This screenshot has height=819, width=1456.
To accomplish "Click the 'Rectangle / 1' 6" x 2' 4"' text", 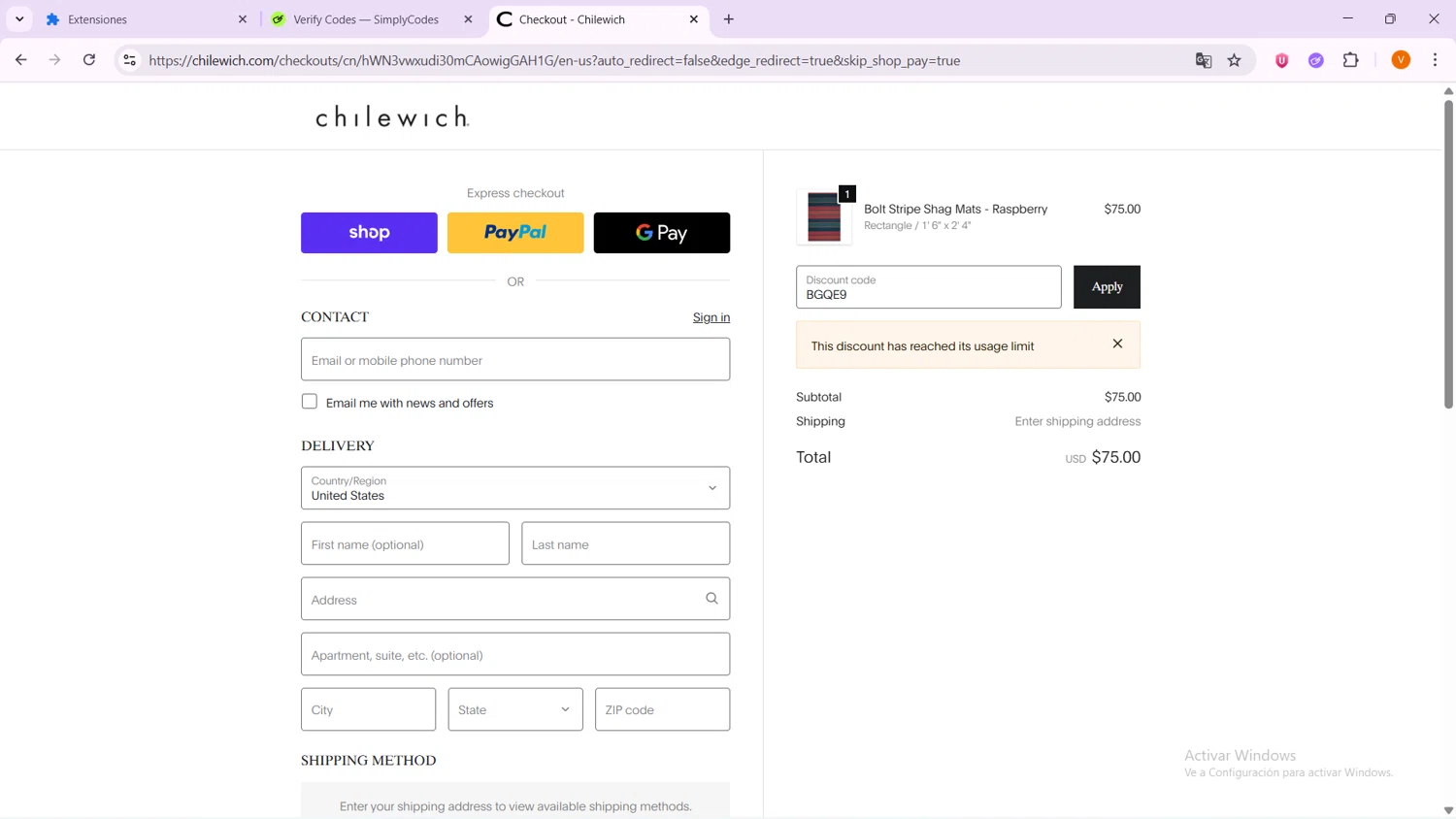I will pos(917,225).
